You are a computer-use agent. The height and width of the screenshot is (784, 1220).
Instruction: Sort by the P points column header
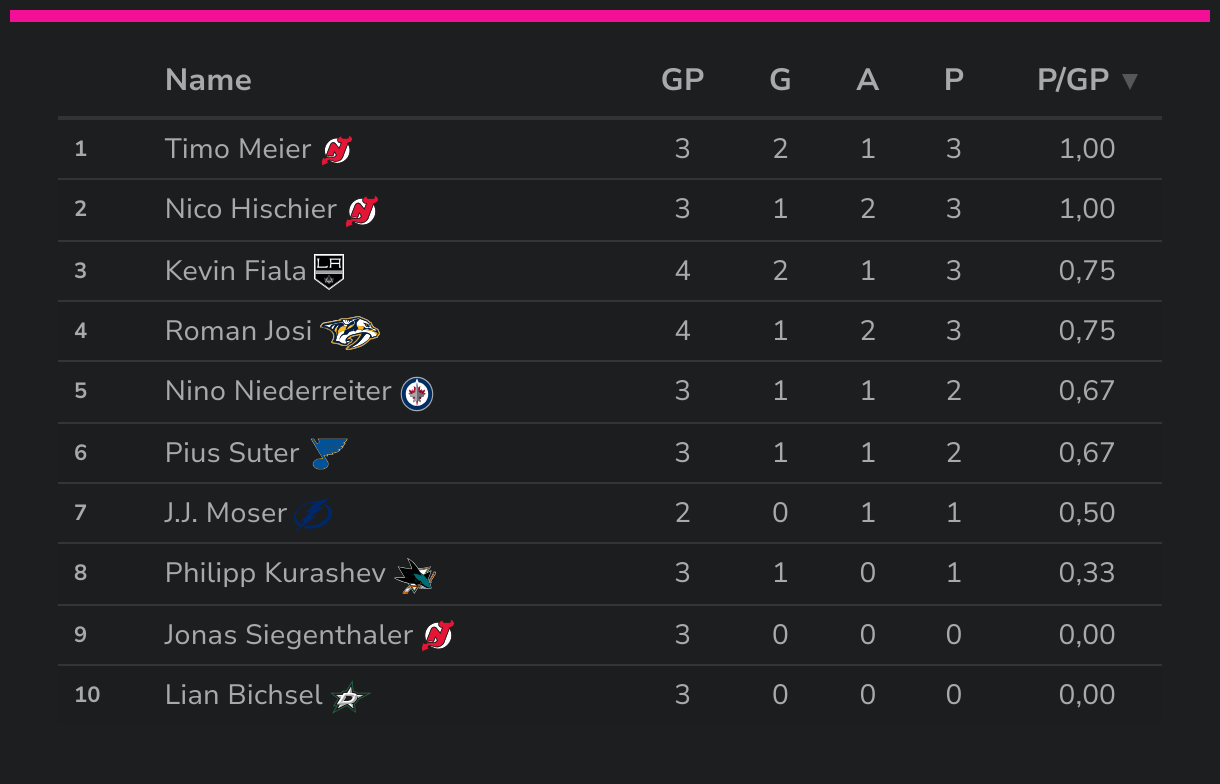[x=954, y=80]
